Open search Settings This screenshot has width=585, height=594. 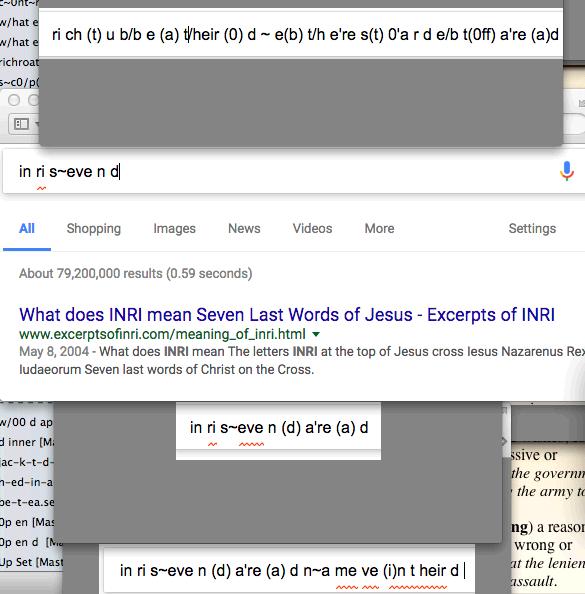(x=532, y=228)
